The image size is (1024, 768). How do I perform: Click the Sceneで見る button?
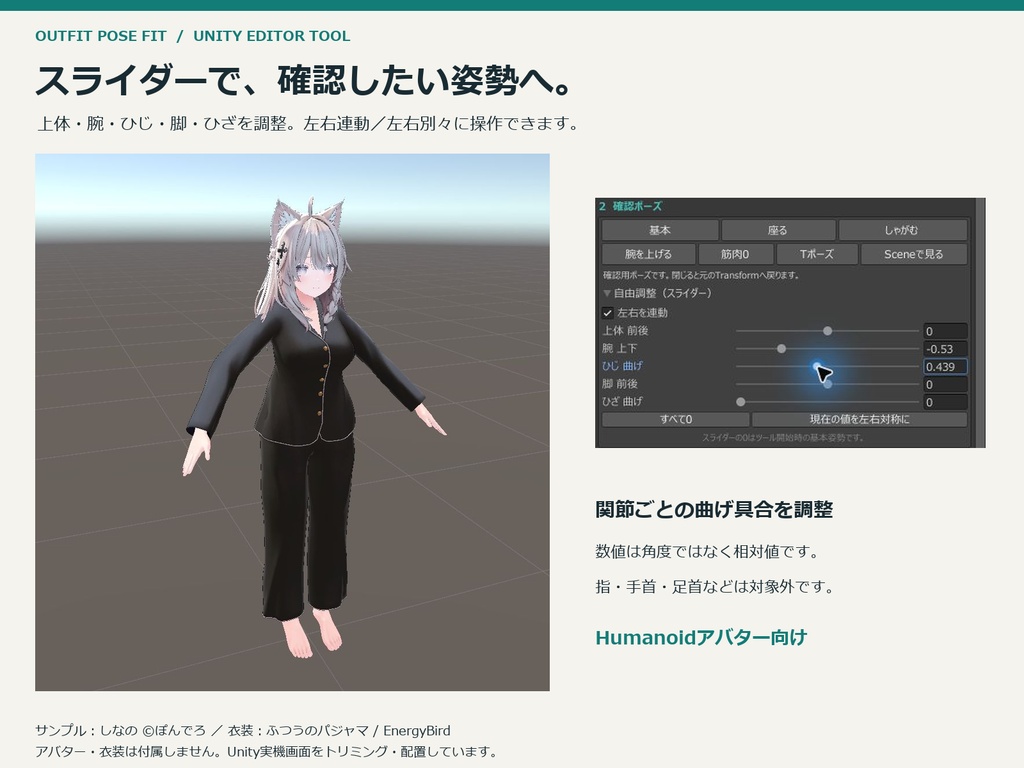914,254
